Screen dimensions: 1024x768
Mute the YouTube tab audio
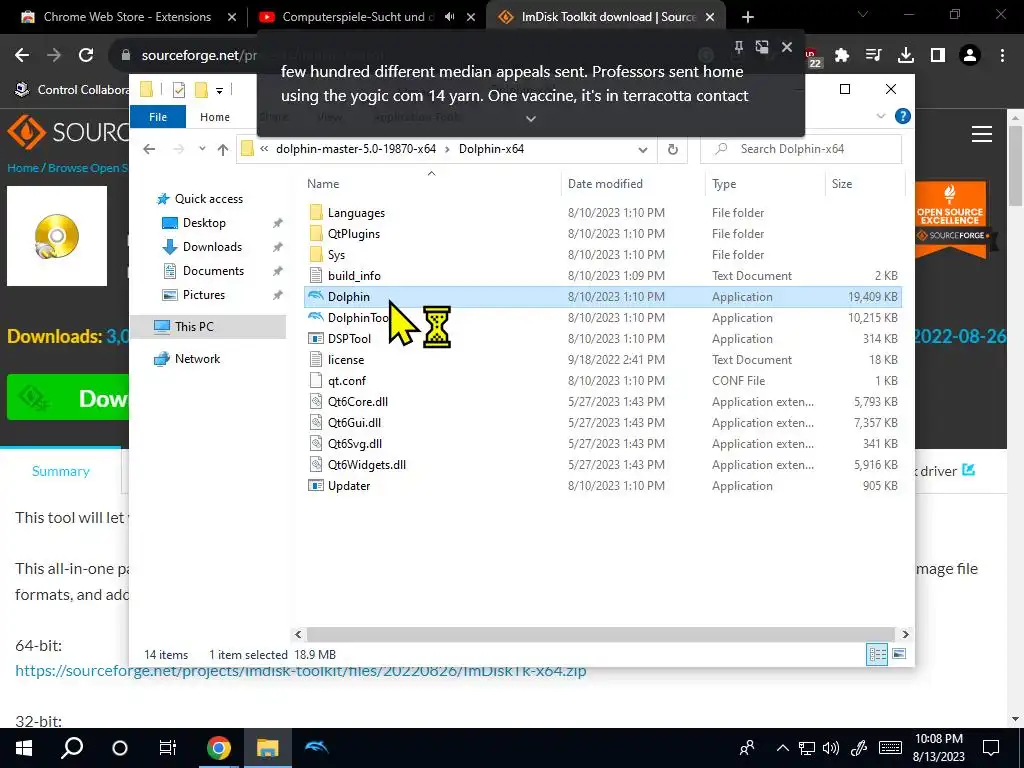pos(449,17)
